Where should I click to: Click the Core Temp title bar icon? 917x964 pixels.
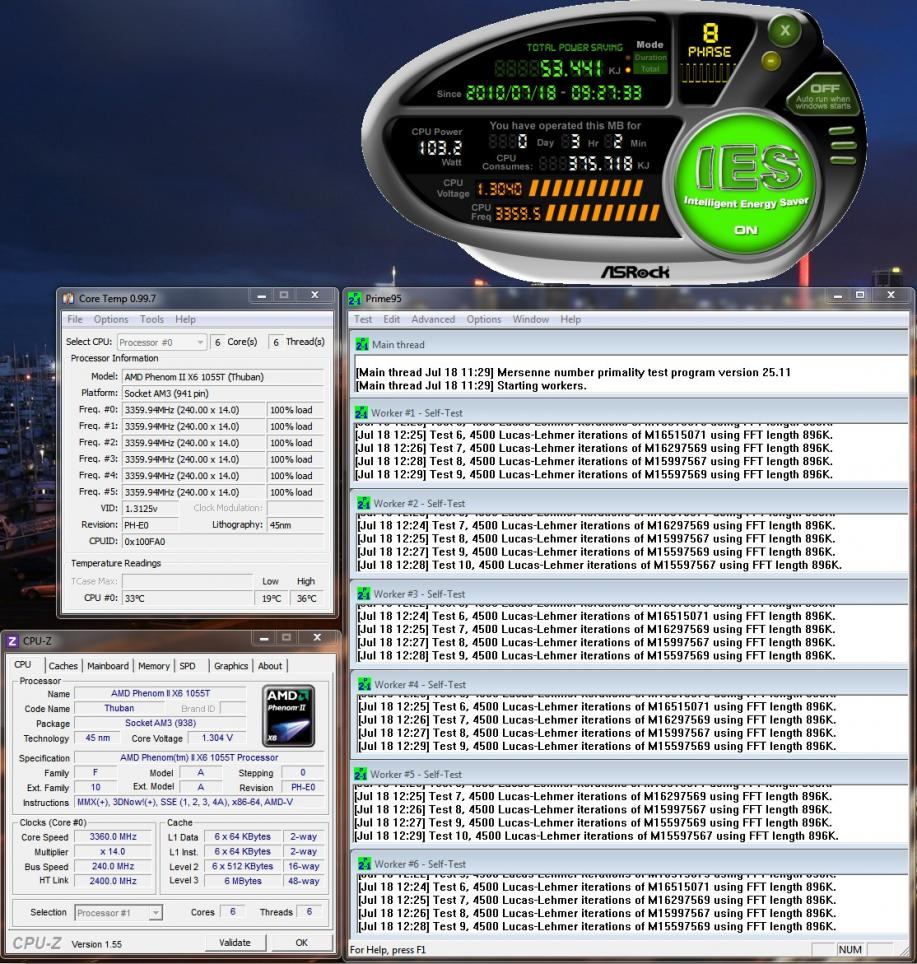click(x=68, y=299)
